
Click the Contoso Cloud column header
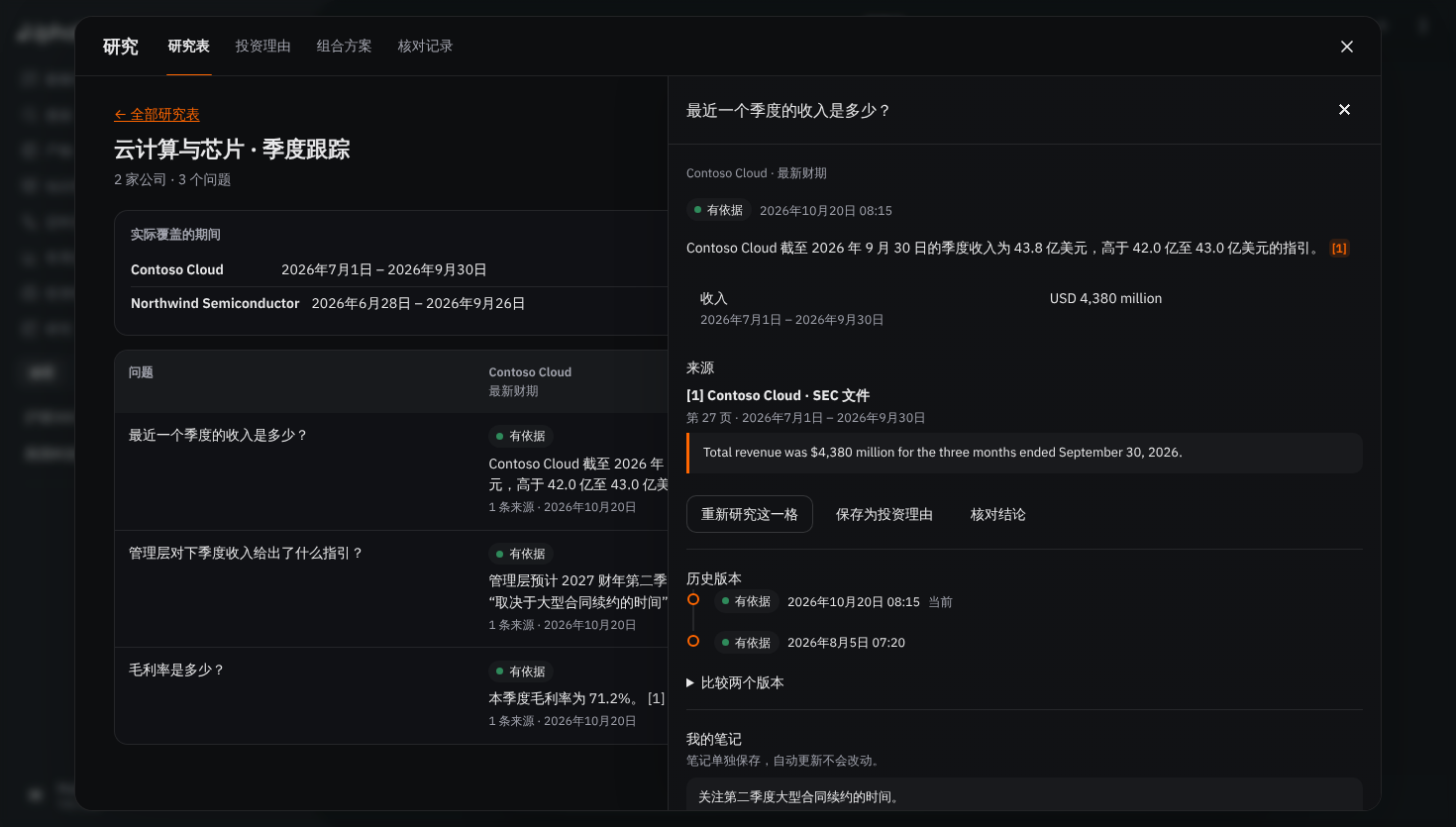[530, 372]
